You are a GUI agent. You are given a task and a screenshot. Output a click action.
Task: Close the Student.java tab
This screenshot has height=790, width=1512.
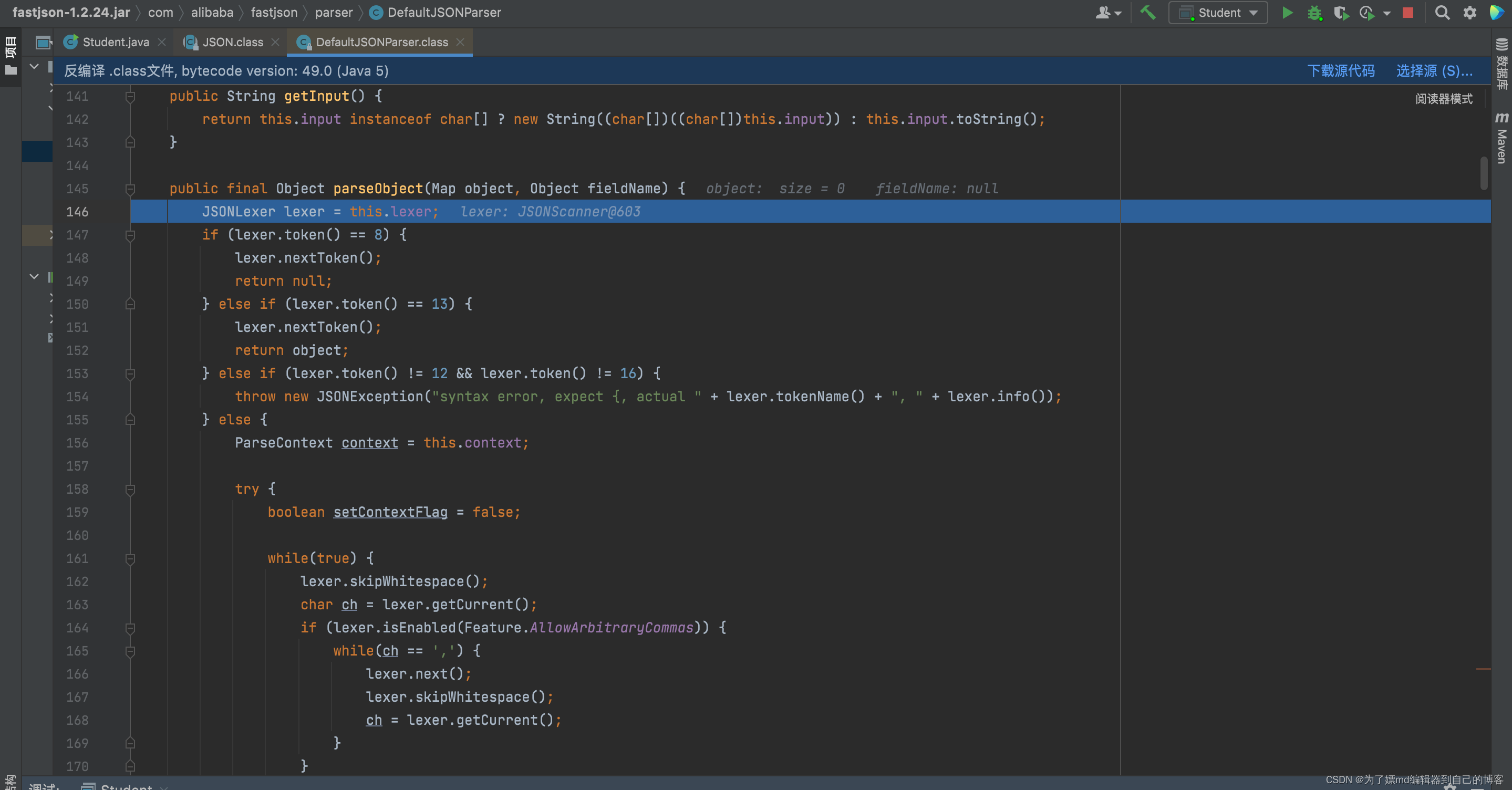(x=162, y=42)
